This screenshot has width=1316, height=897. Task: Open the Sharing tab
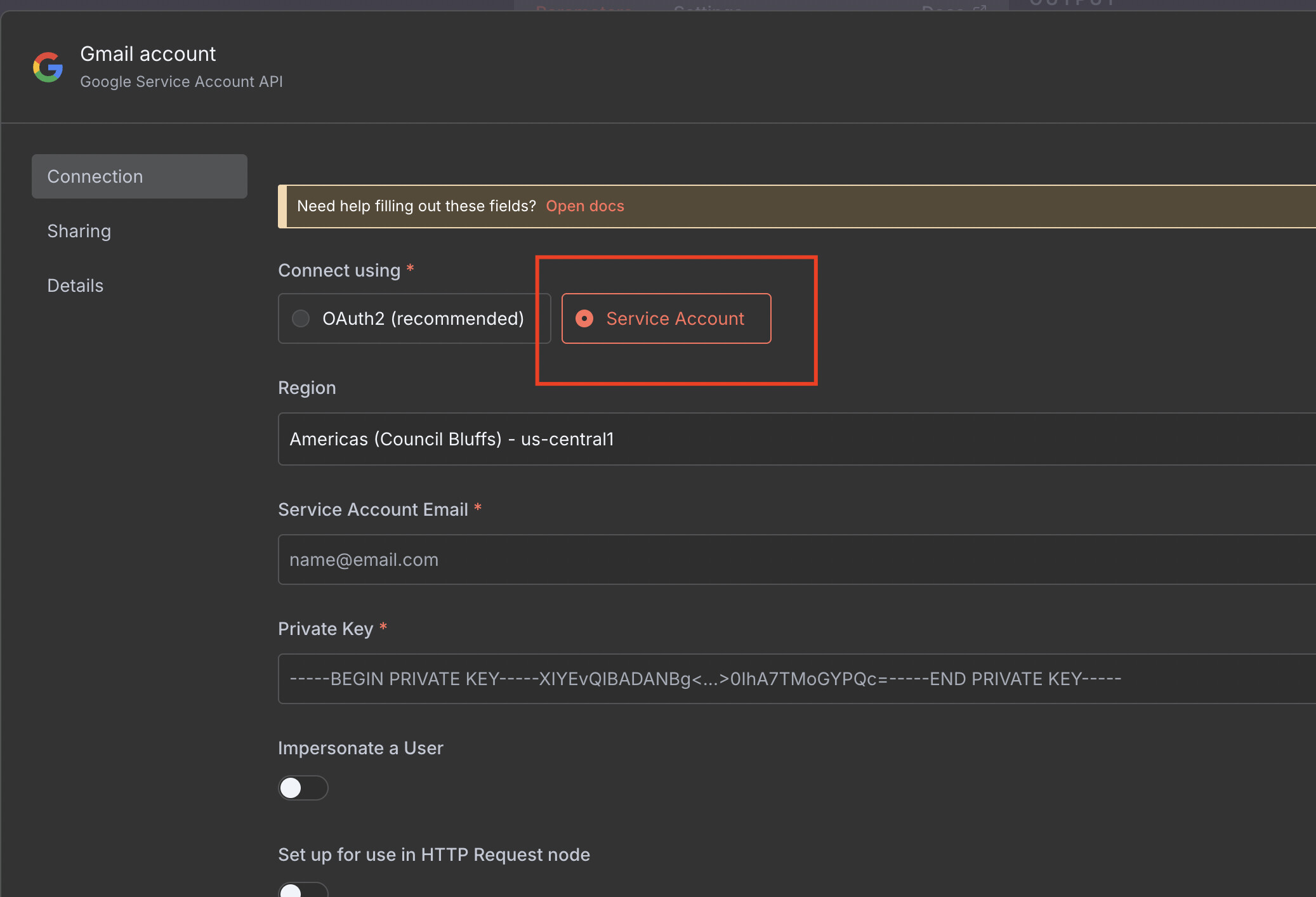(79, 231)
